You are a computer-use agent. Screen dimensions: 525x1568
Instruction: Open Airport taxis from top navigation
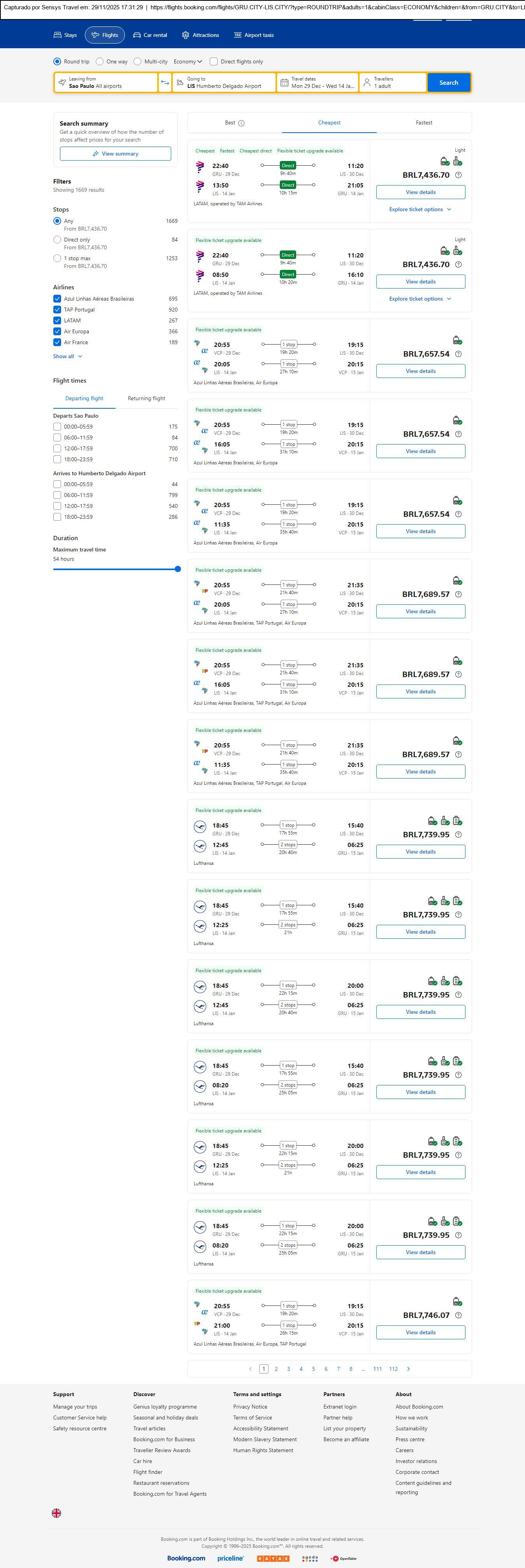click(x=254, y=35)
